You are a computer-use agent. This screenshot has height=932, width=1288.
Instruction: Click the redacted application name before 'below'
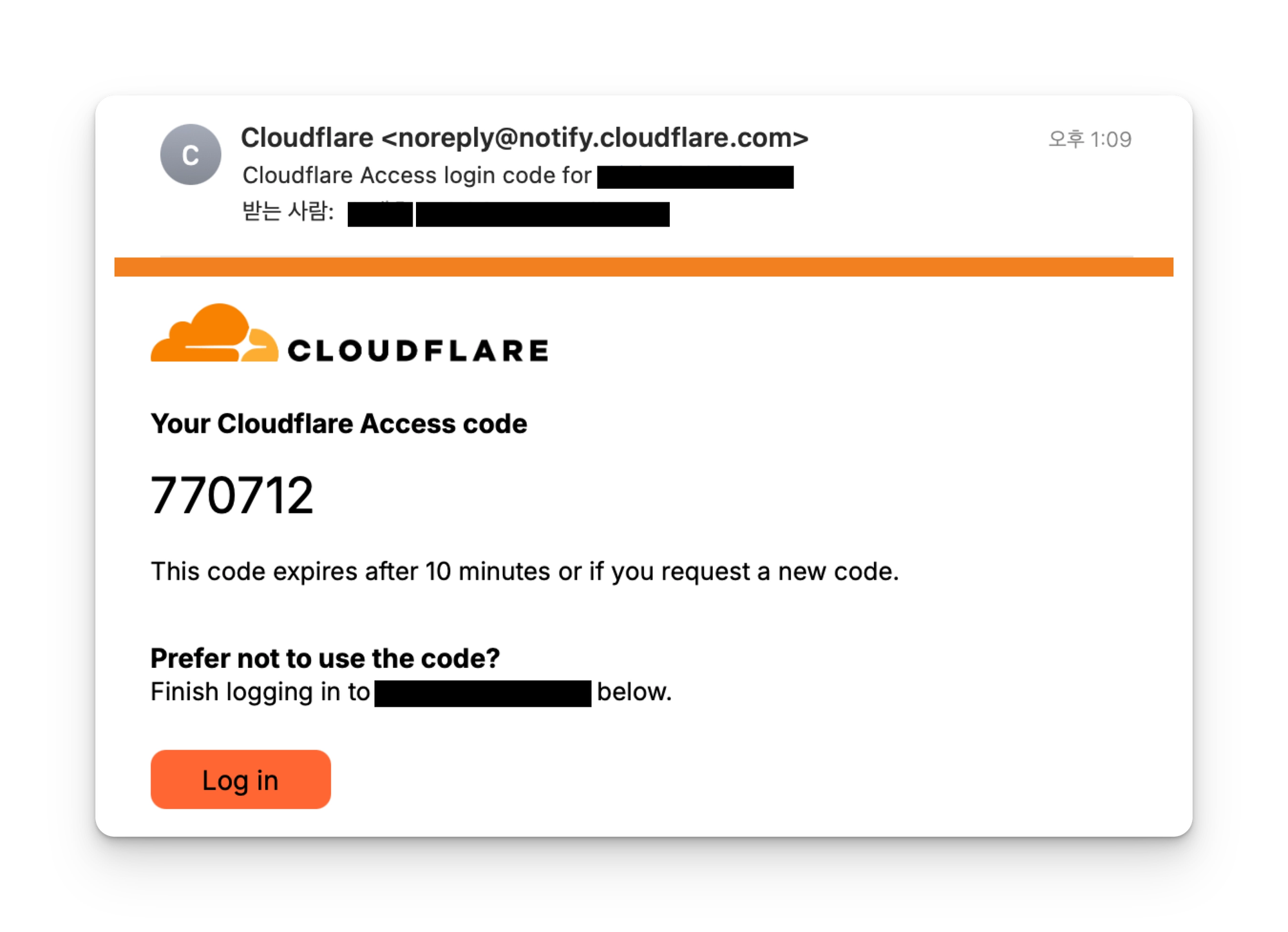tap(482, 693)
